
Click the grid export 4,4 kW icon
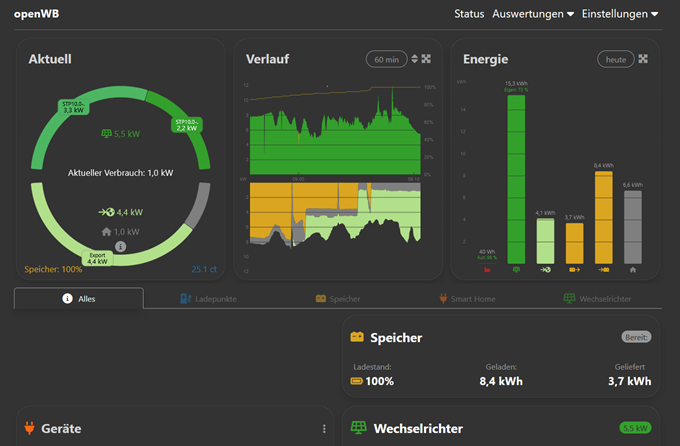point(106,212)
